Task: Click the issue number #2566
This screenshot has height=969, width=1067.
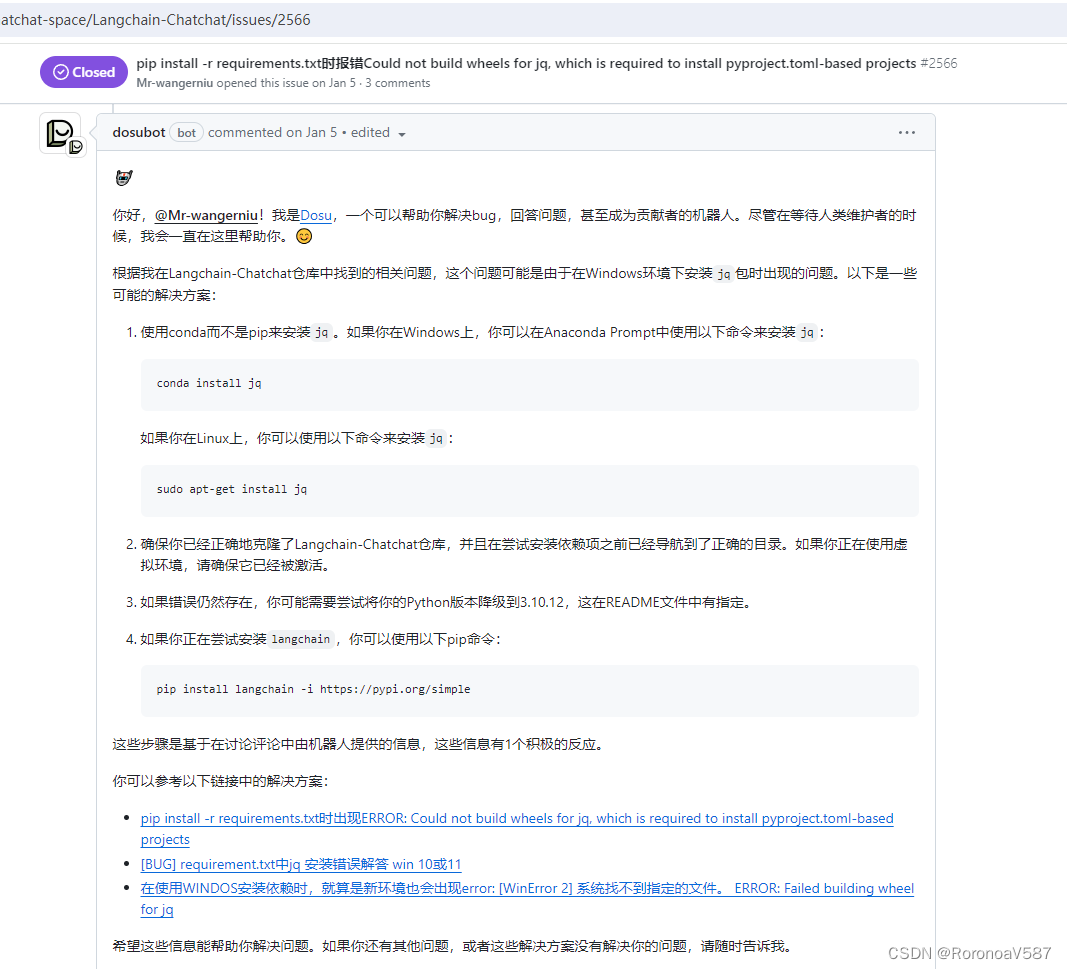Action: (x=939, y=63)
